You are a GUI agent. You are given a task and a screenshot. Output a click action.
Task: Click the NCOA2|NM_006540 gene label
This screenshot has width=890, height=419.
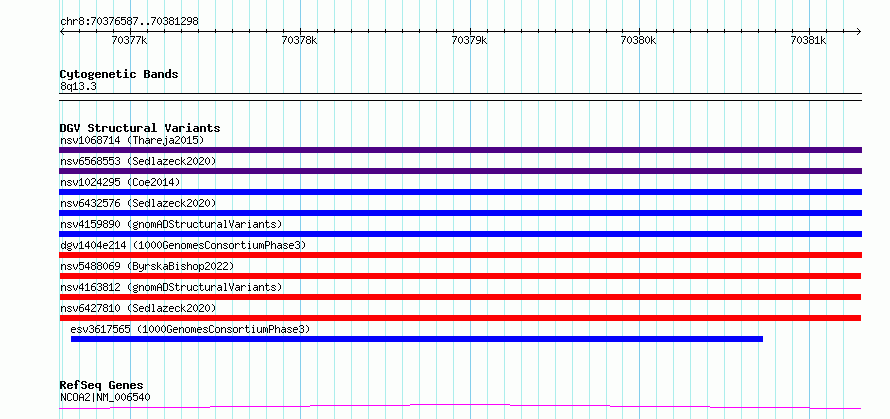pyautogui.click(x=105, y=397)
